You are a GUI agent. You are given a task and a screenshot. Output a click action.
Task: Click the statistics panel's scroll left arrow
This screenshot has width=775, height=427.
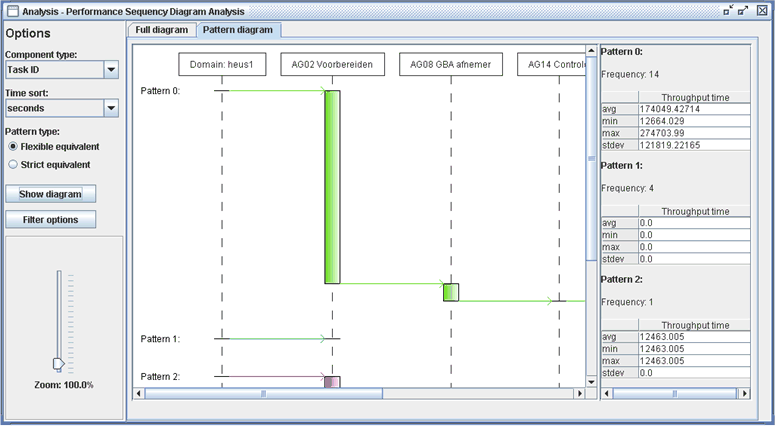(606, 394)
